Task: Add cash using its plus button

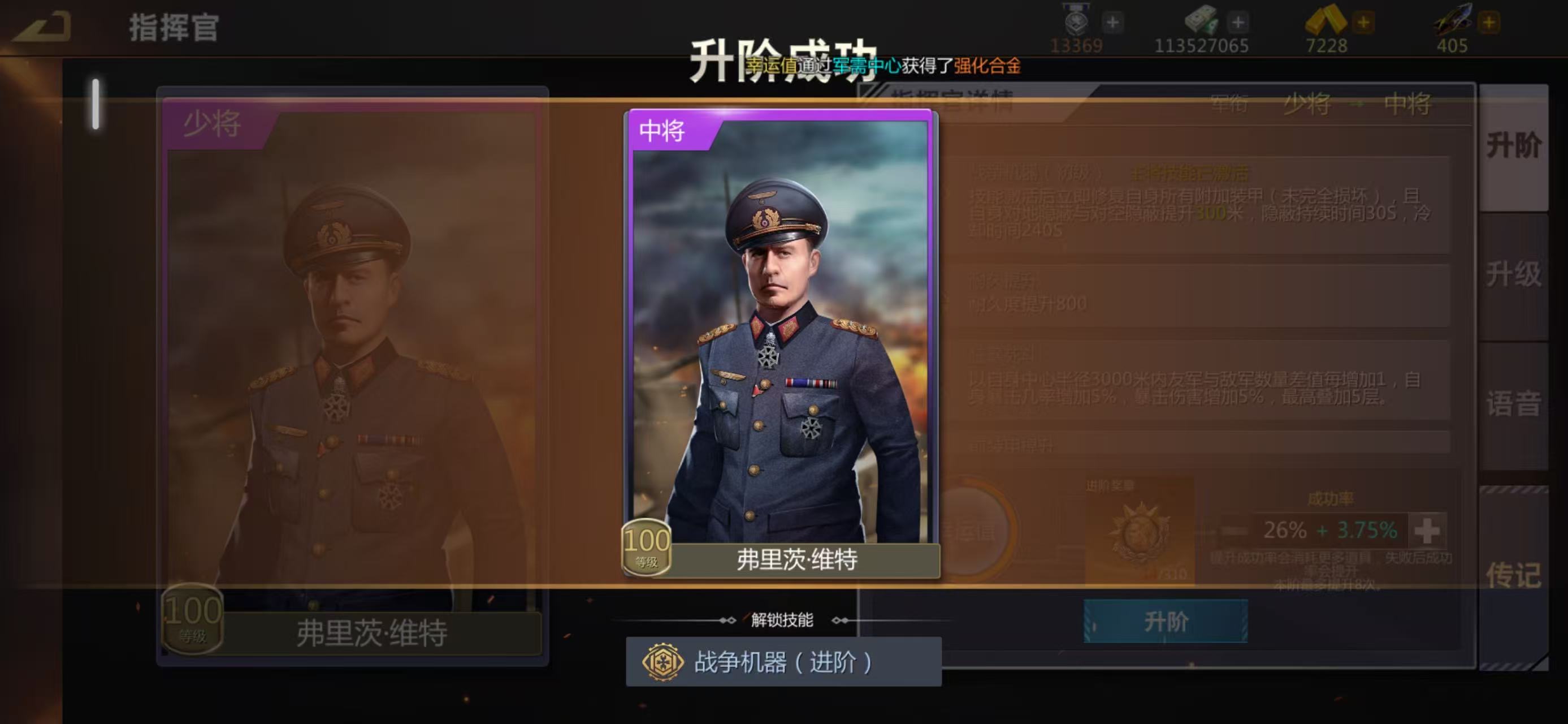Action: (x=1237, y=23)
